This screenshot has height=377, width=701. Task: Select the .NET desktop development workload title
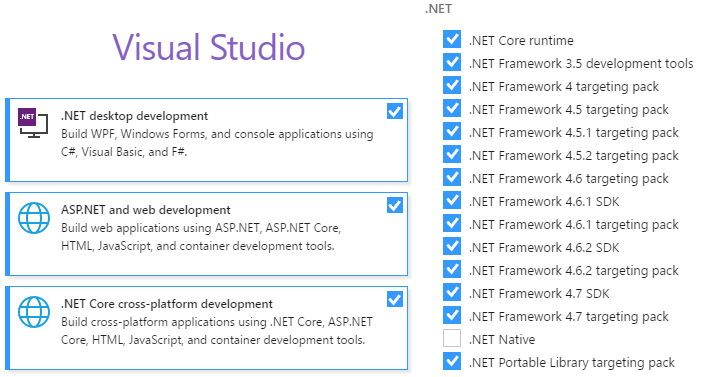[135, 116]
